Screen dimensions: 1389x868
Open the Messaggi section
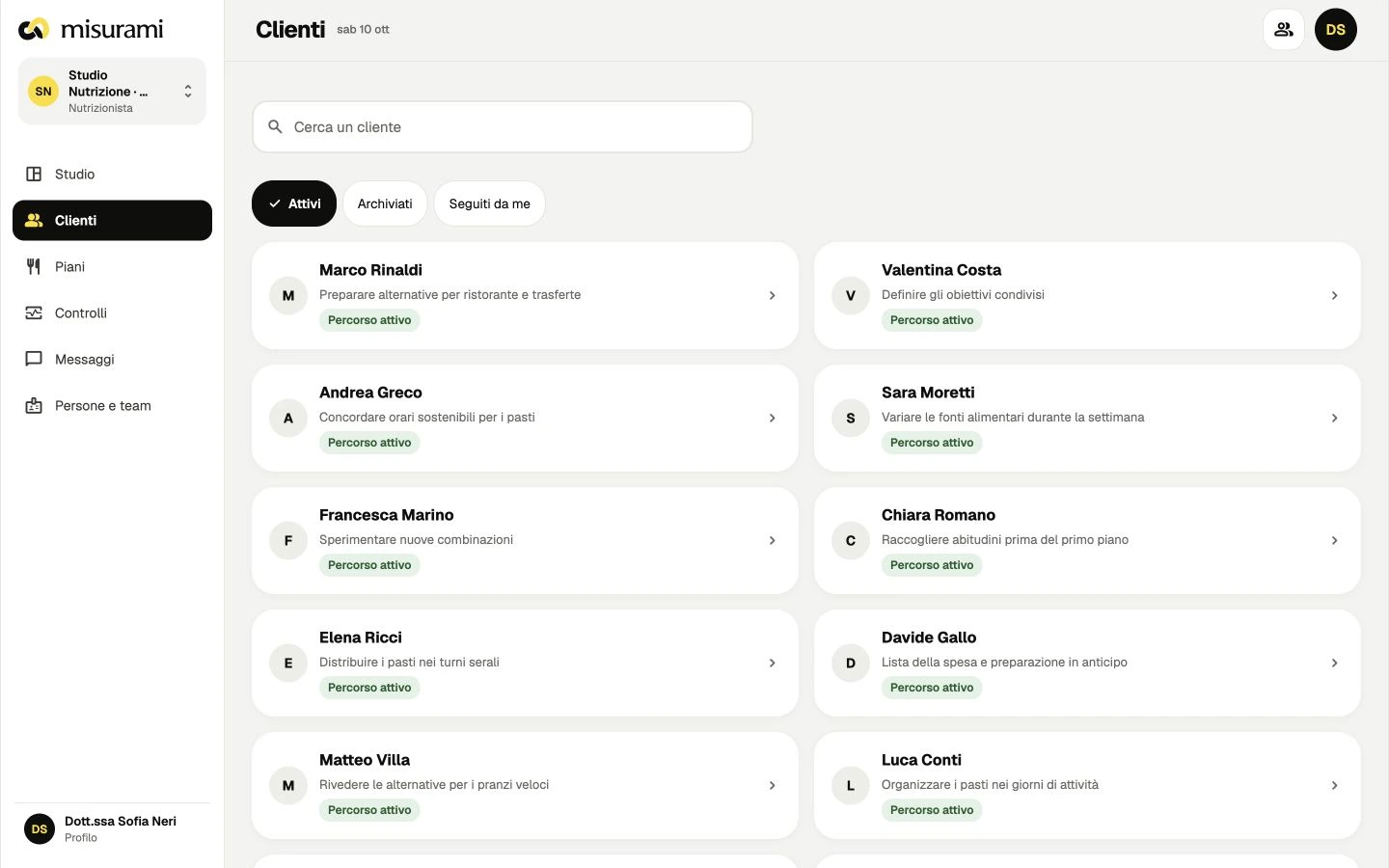point(112,360)
